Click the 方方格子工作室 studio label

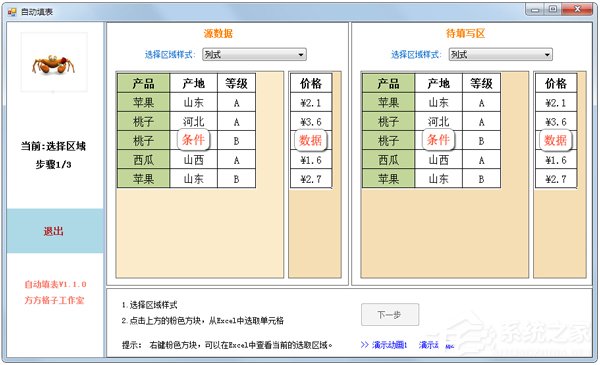pos(54,300)
